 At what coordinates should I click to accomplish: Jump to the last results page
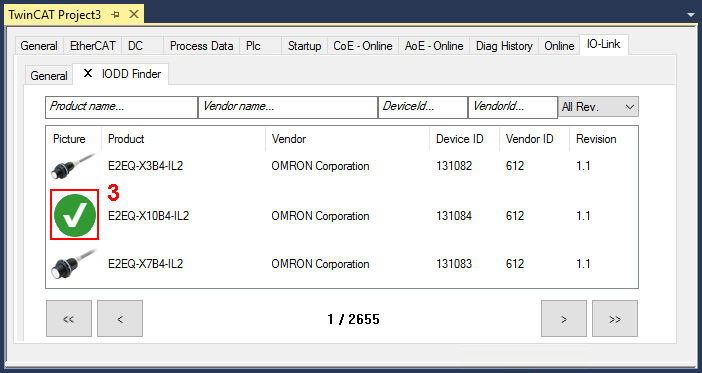(615, 318)
